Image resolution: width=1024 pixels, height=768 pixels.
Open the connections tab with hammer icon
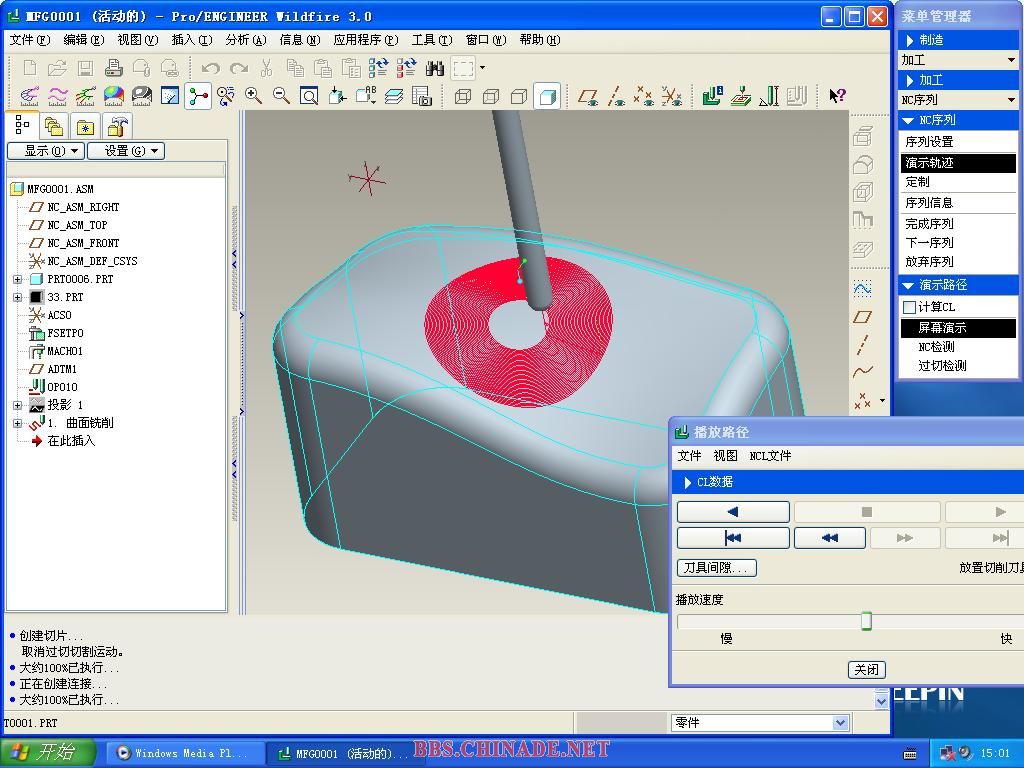click(117, 126)
